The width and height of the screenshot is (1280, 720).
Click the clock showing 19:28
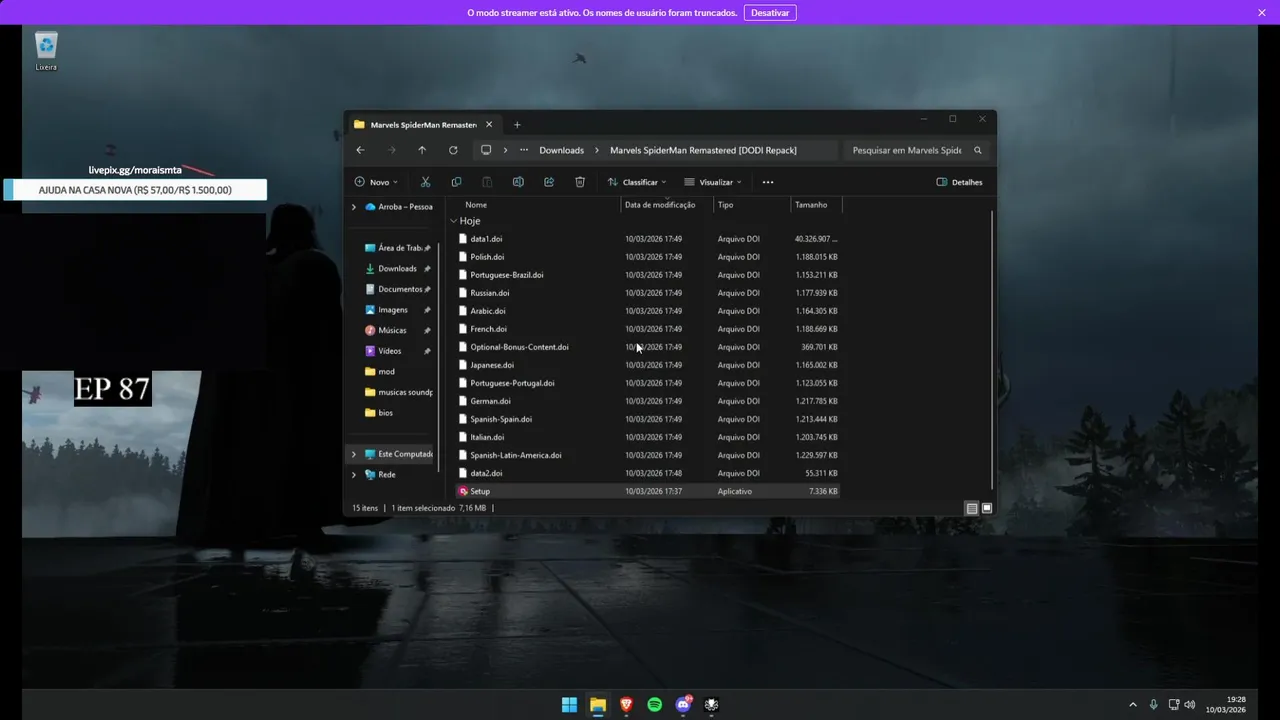pos(1236,699)
